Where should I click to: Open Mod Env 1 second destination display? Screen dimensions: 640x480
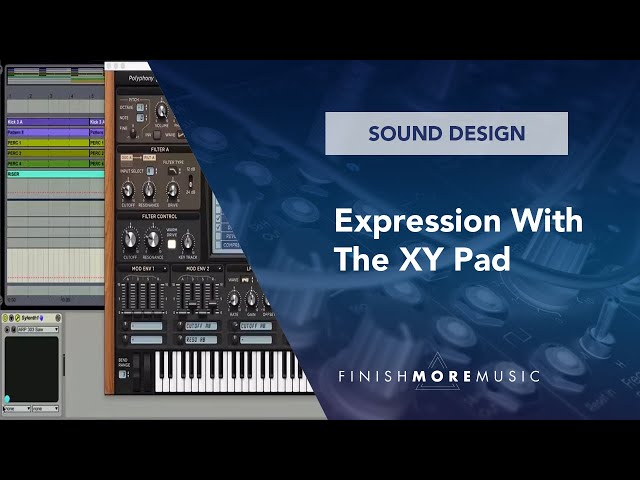(147, 340)
